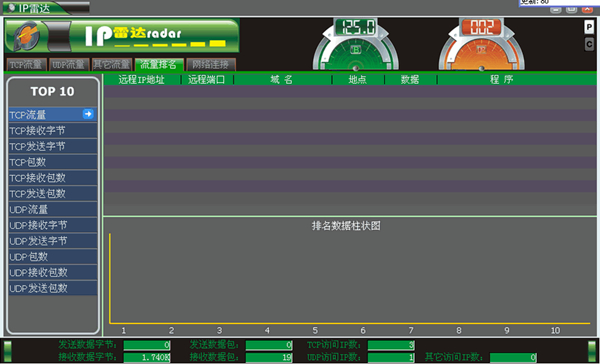
Task: Select TCP发送包数 ranking
Action: click(53, 193)
